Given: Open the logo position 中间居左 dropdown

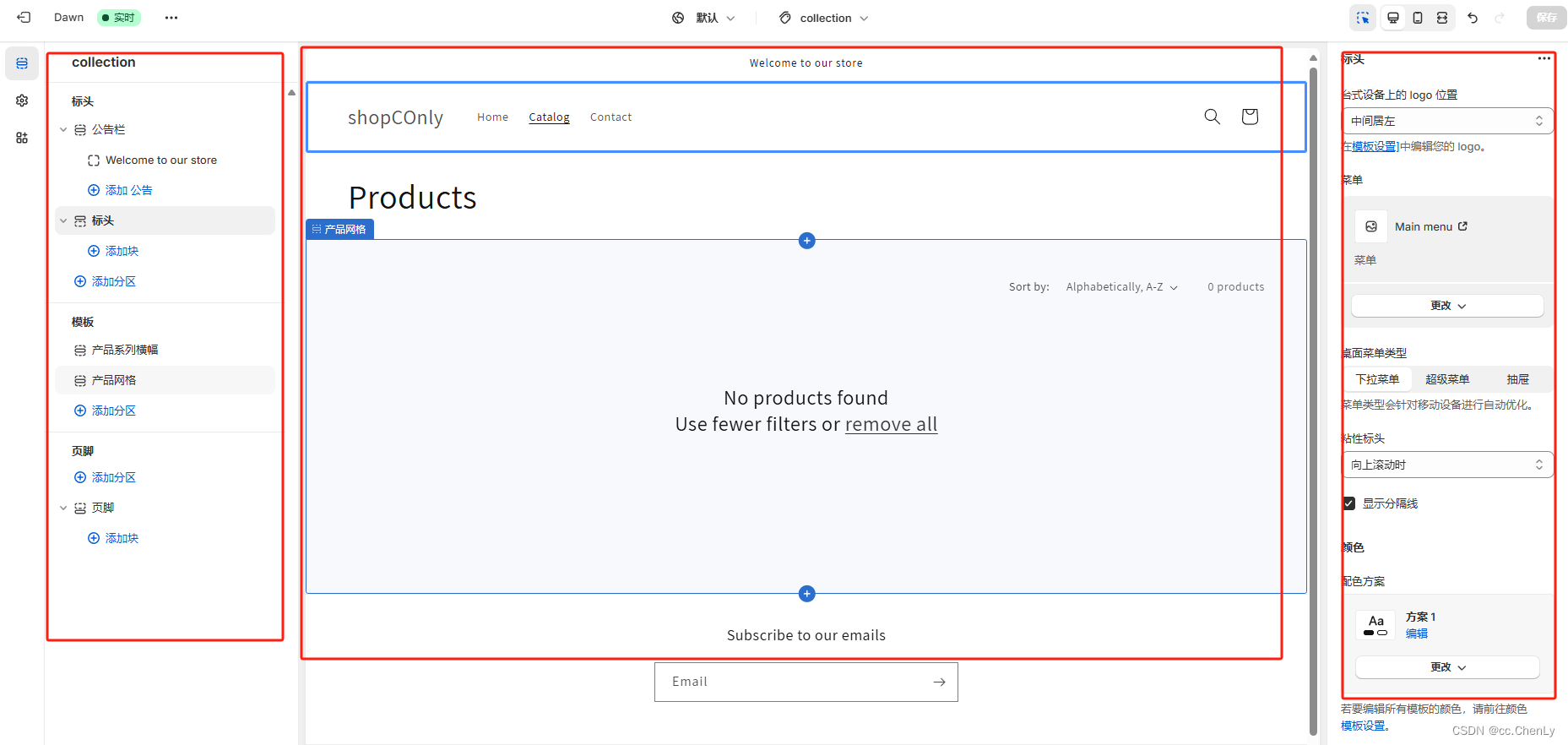Looking at the screenshot, I should [x=1447, y=121].
